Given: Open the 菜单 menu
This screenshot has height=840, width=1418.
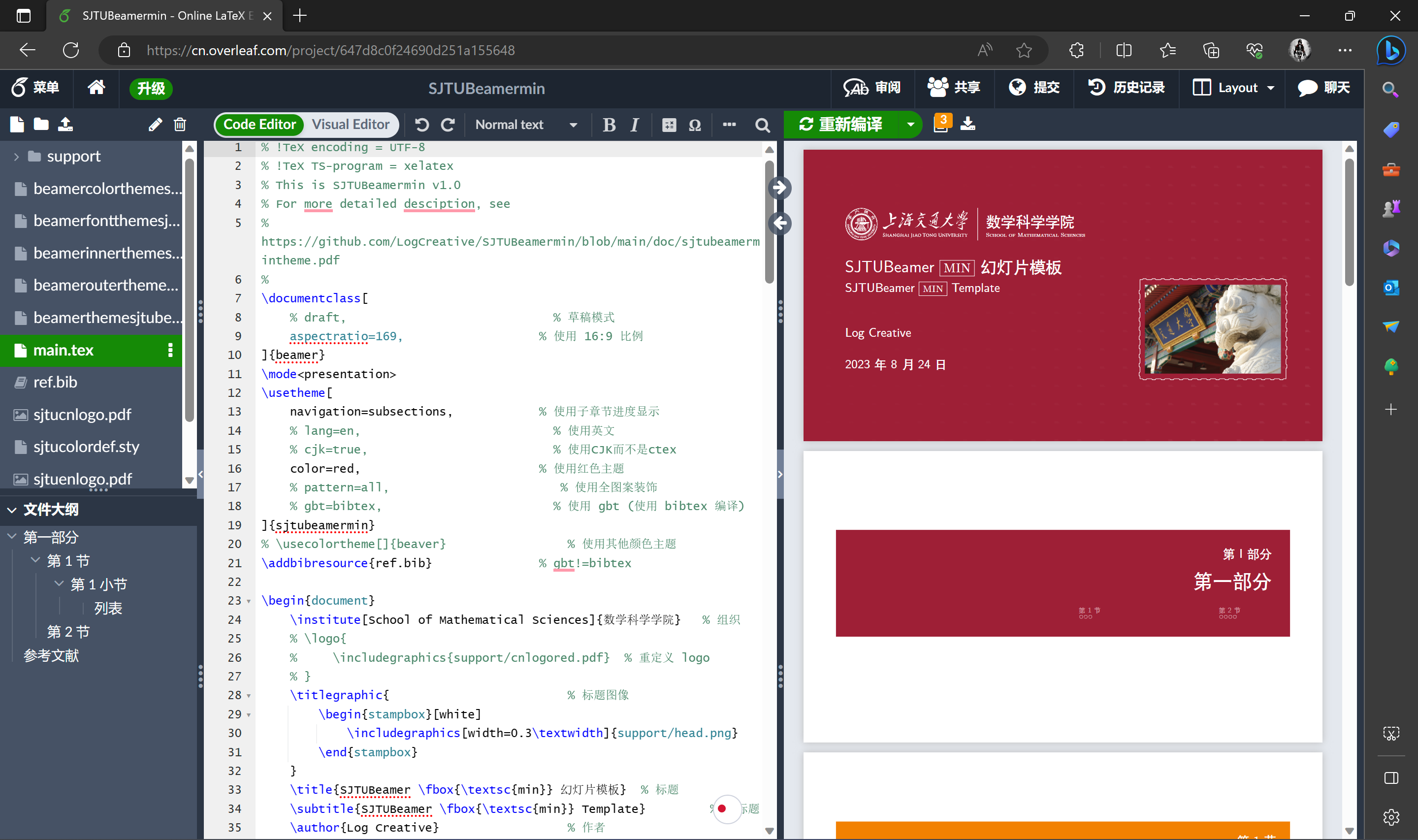Looking at the screenshot, I should pyautogui.click(x=35, y=88).
